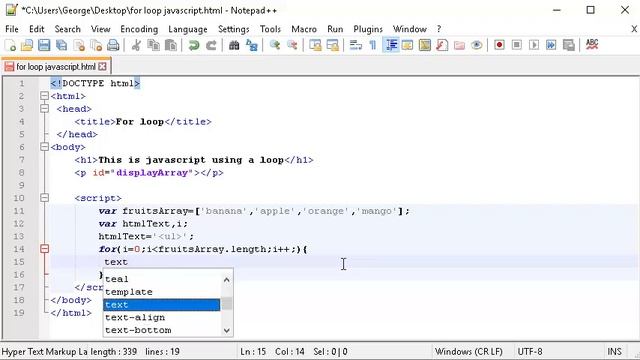Image resolution: width=640 pixels, height=360 pixels.
Task: Print the document using printer icon
Action: coord(113,45)
